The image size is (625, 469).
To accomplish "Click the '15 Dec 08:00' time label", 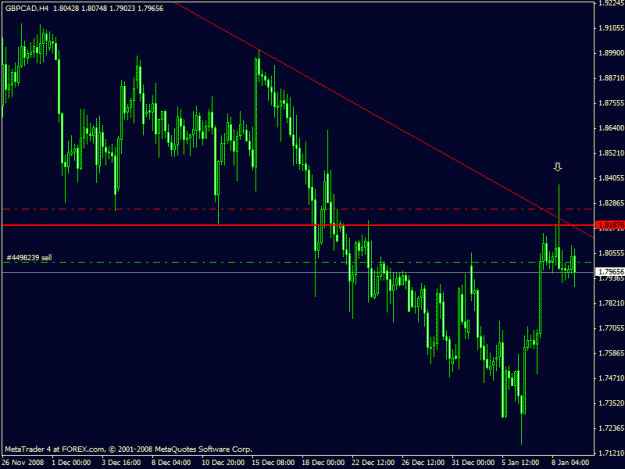I will 273,463.
